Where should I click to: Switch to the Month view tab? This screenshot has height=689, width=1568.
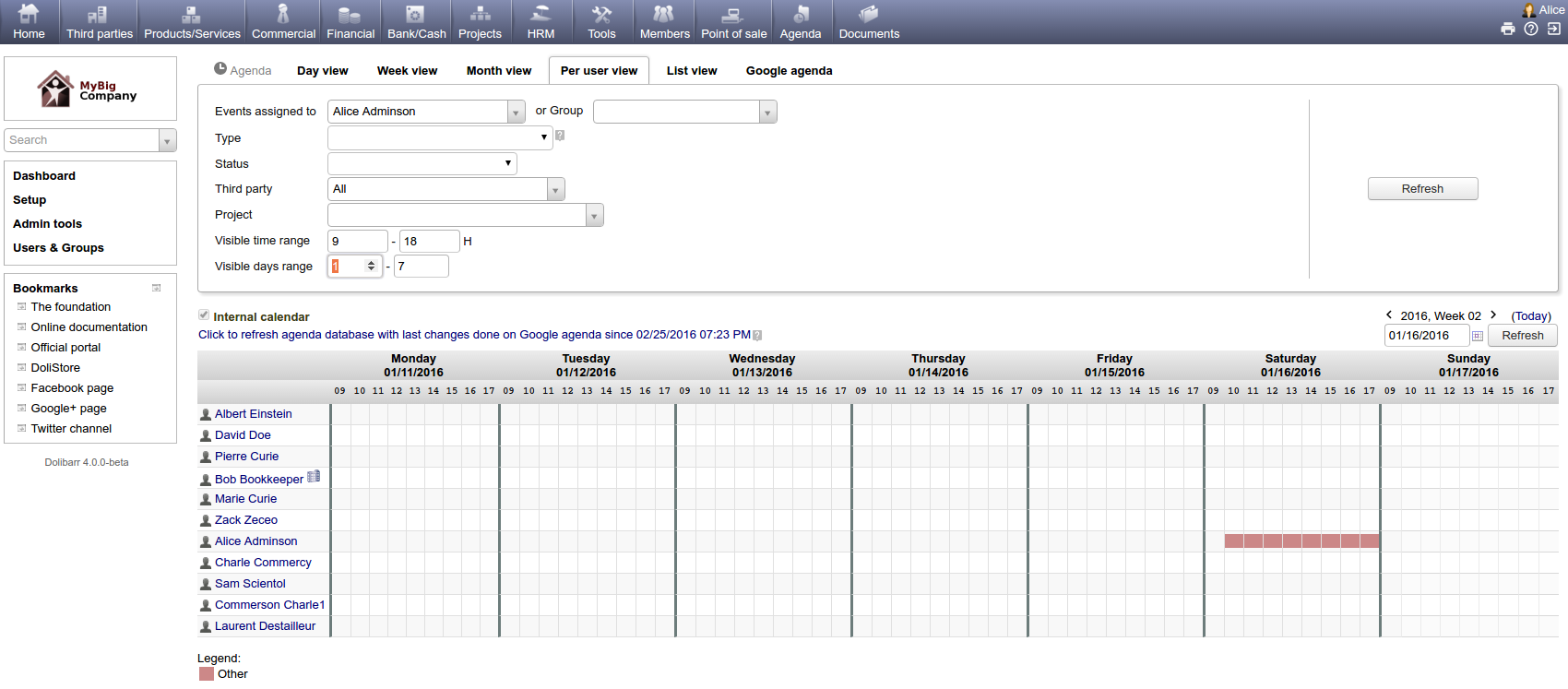[498, 71]
